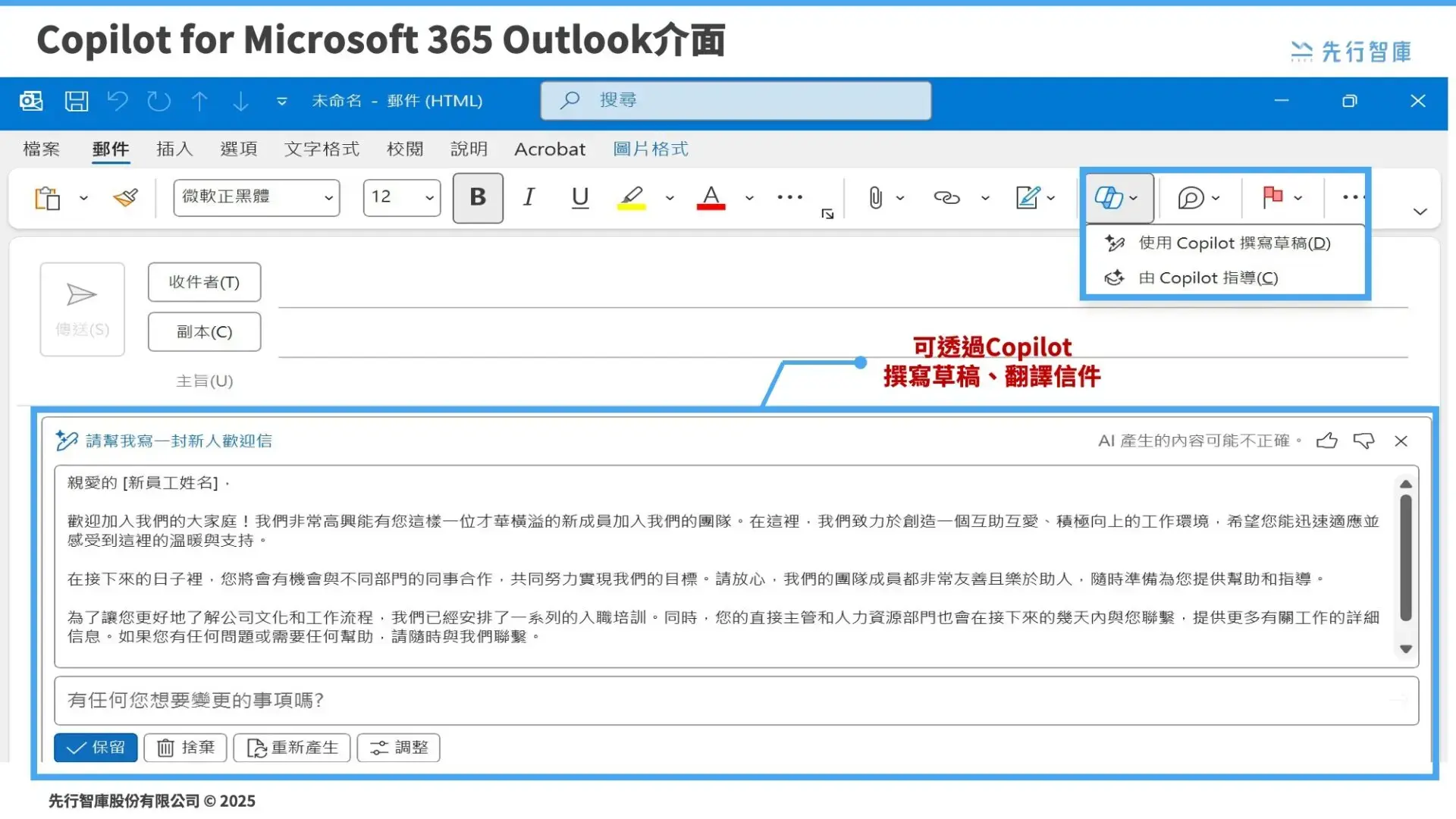The height and width of the screenshot is (819, 1456).
Task: Select 使用 Copilot 撰寫草稿 menu item
Action: (x=1225, y=243)
